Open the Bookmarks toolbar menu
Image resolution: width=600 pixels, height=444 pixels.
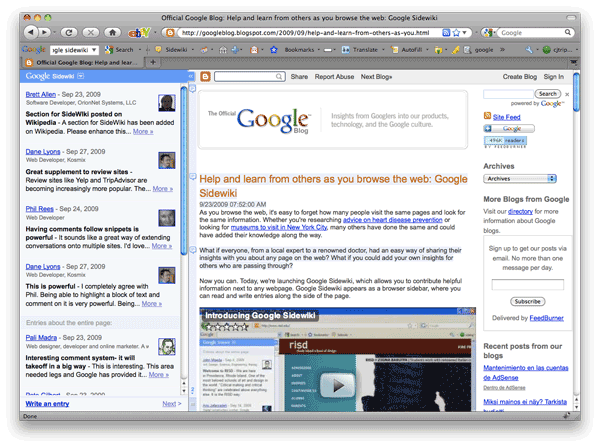(302, 50)
